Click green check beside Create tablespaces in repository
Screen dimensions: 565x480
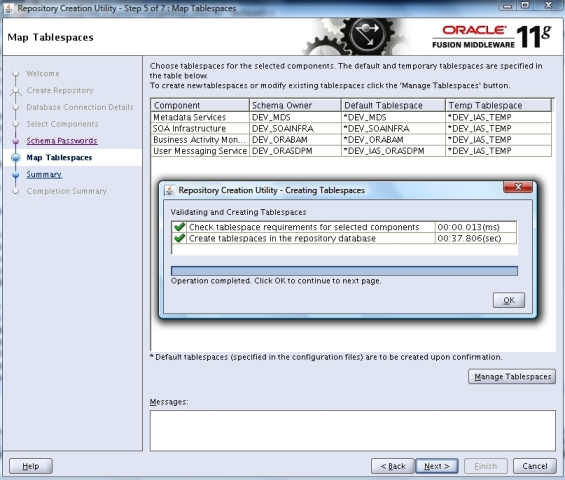pos(179,238)
